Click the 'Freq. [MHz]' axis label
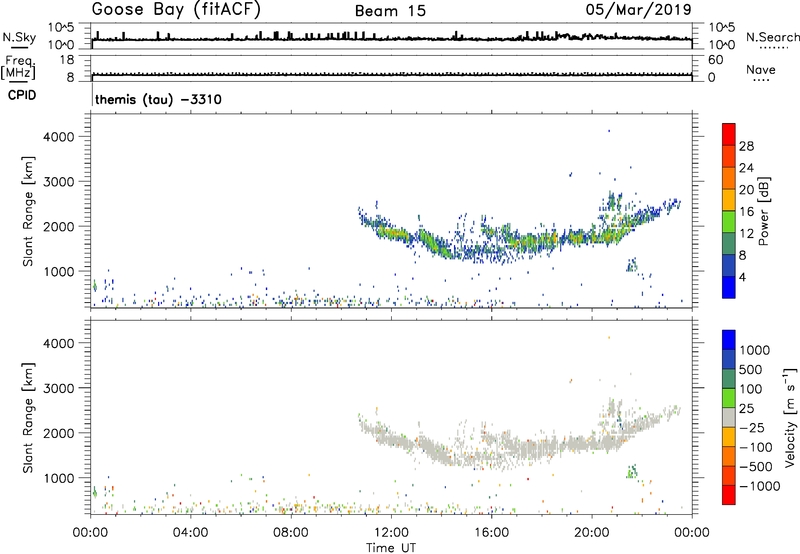Viewport: 800px width, 554px height. [x=19, y=67]
